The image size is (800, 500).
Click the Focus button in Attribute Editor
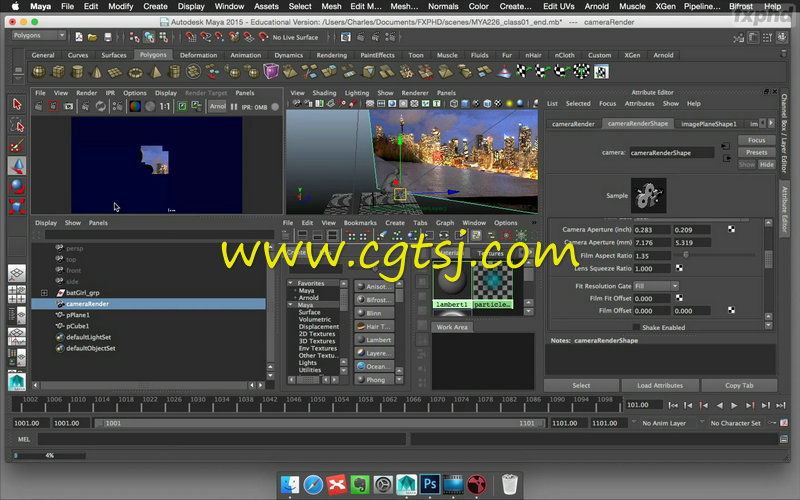756,140
